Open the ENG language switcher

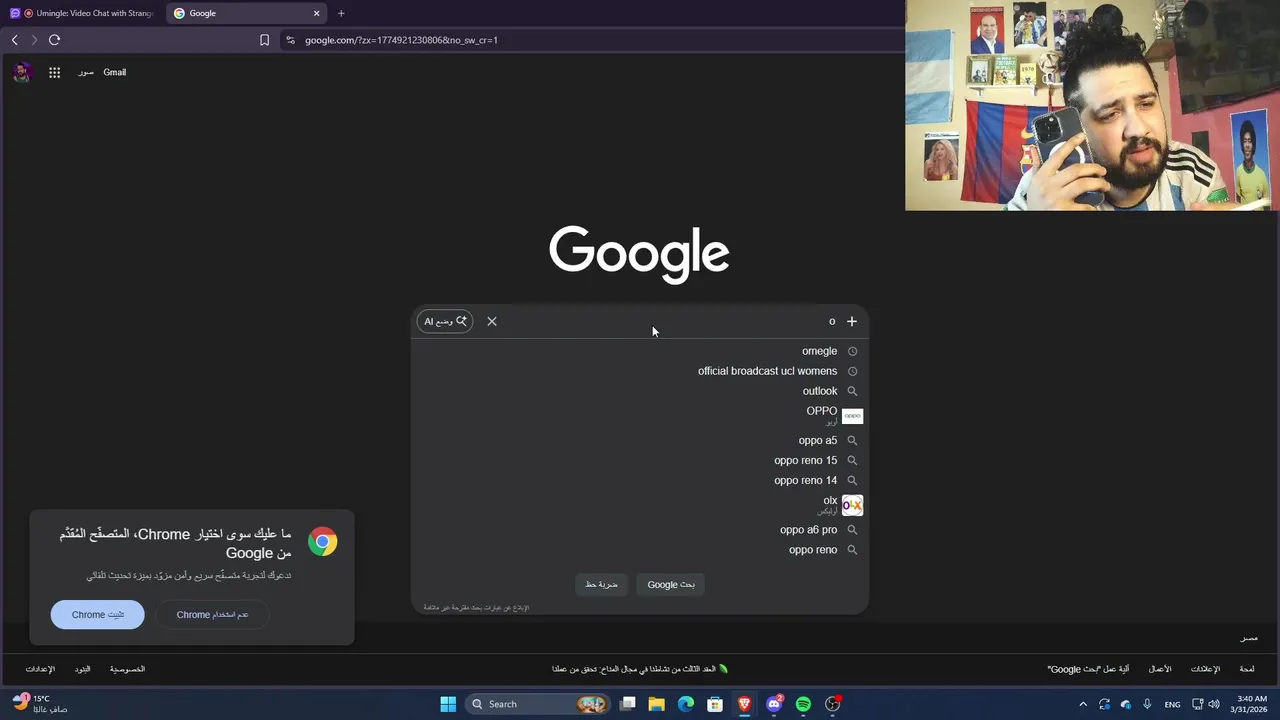[x=1172, y=704]
